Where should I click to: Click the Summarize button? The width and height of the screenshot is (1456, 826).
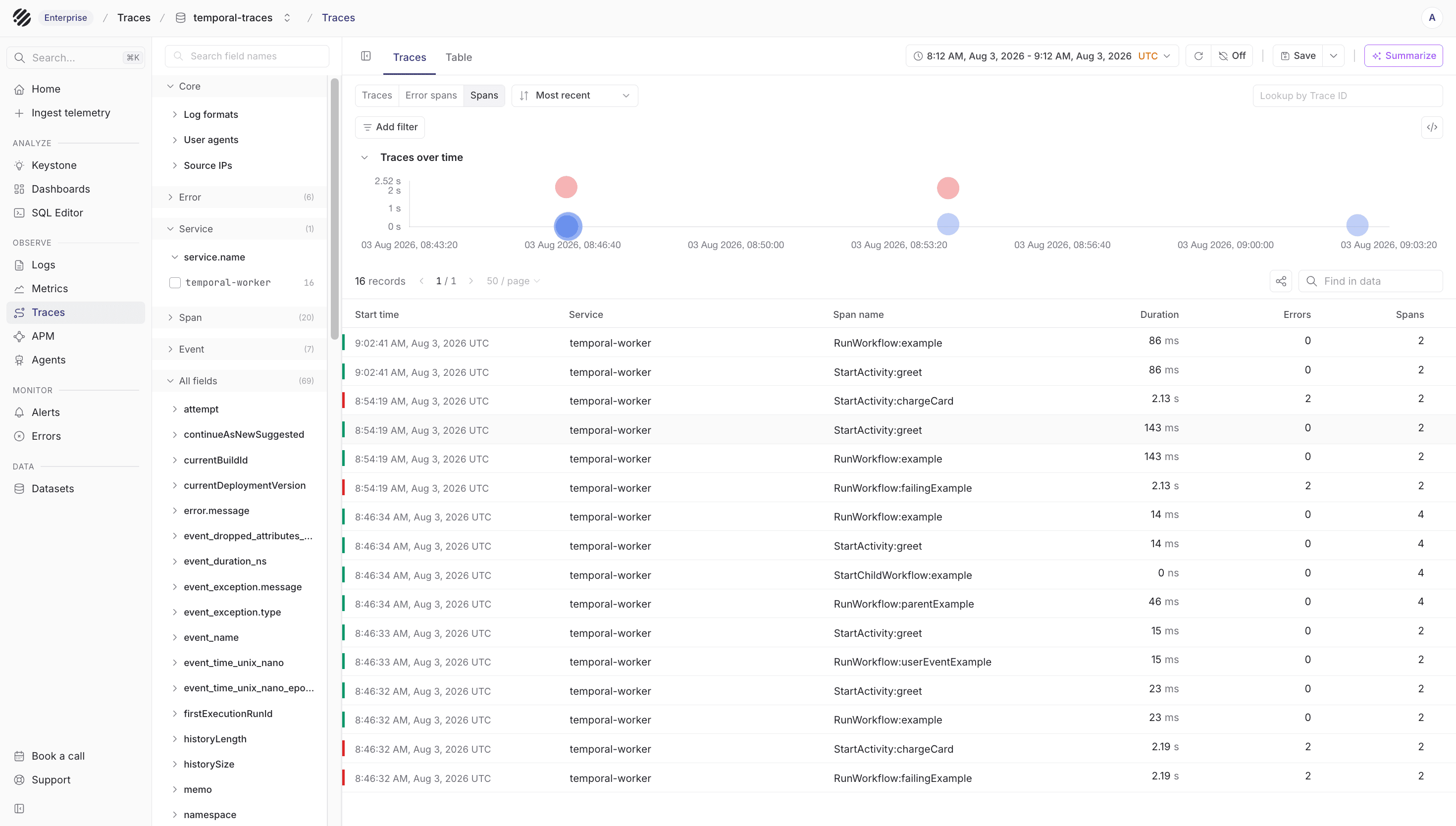[1403, 55]
